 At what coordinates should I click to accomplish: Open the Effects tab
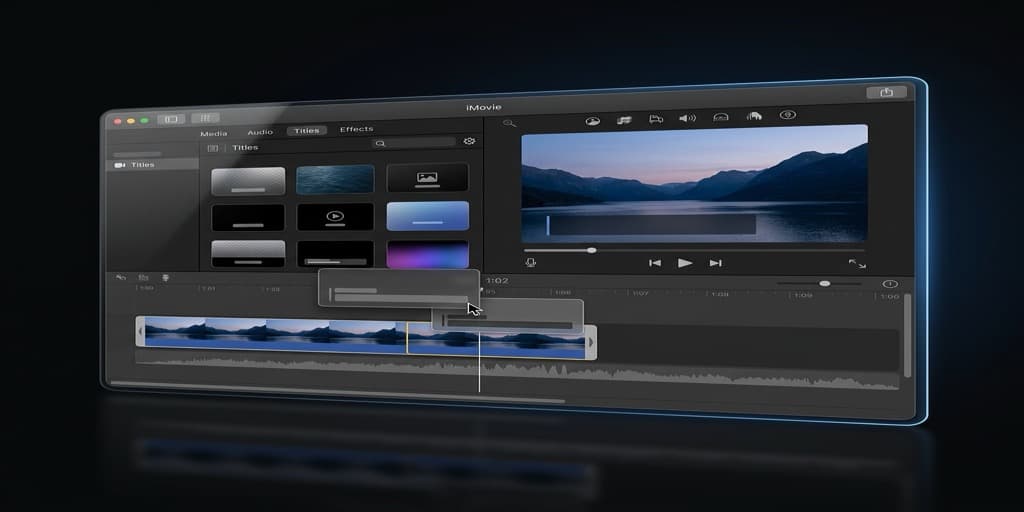point(357,129)
